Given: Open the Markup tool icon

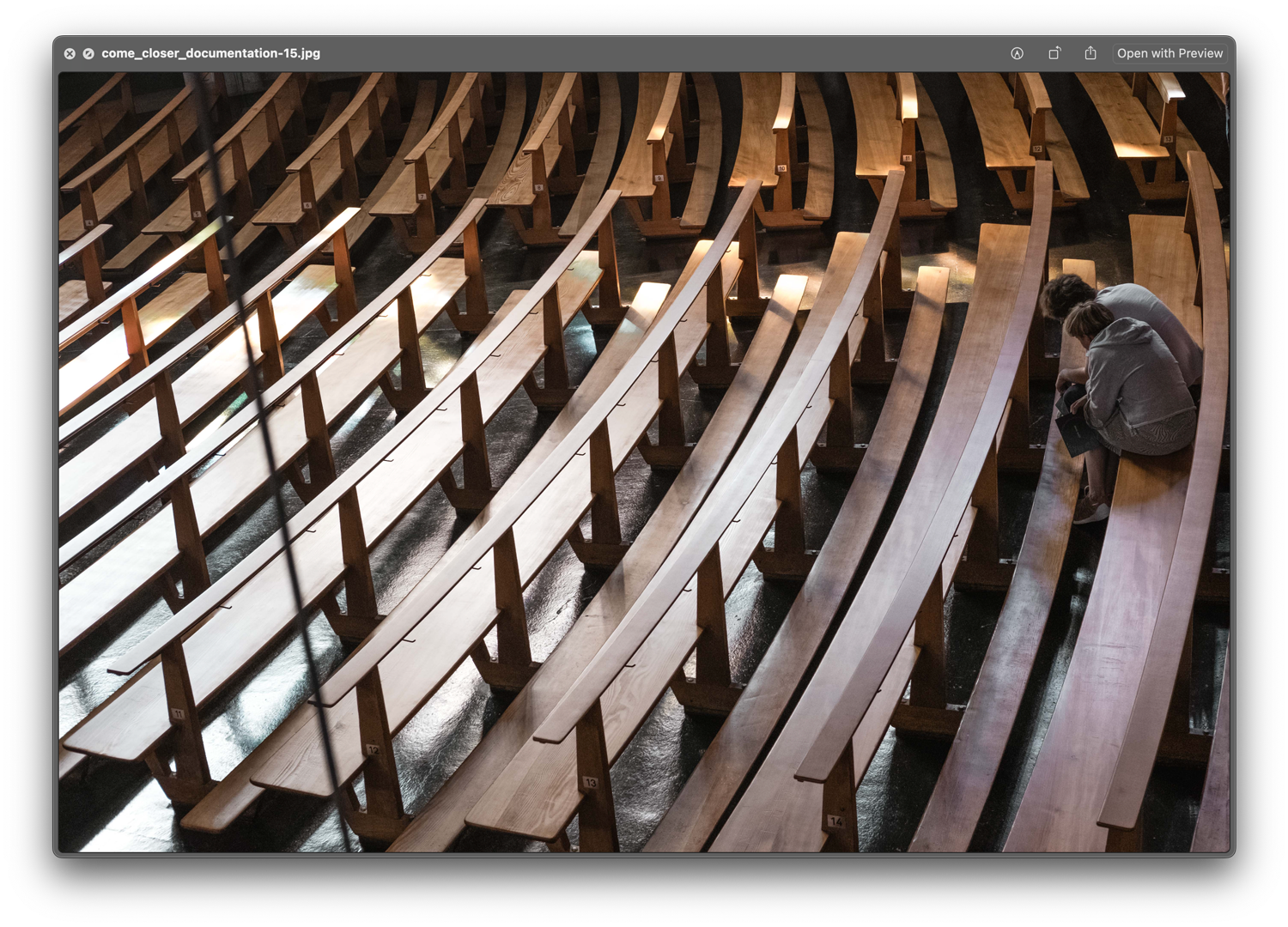Looking at the screenshot, I should (x=1017, y=53).
